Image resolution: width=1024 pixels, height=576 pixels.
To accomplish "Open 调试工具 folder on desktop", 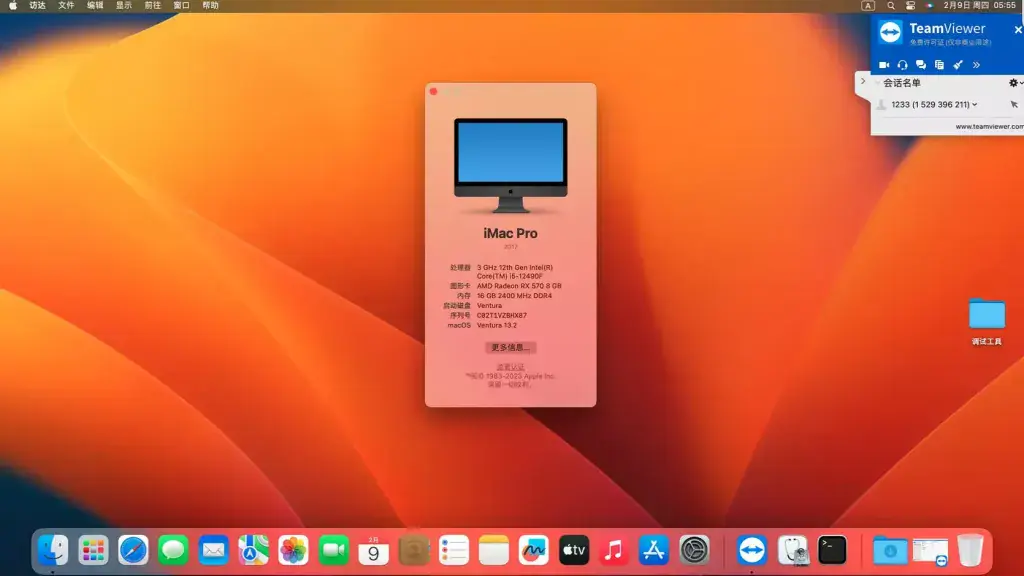I will pos(986,321).
